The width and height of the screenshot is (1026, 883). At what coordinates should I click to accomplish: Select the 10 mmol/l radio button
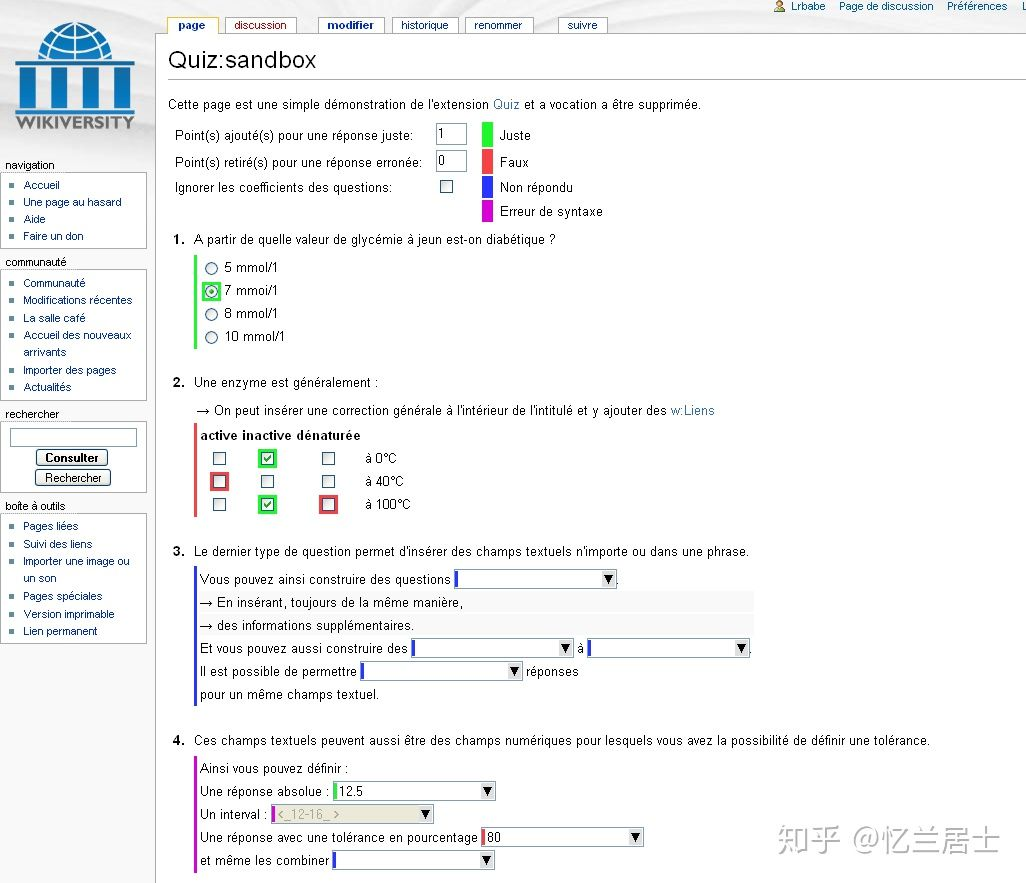211,338
